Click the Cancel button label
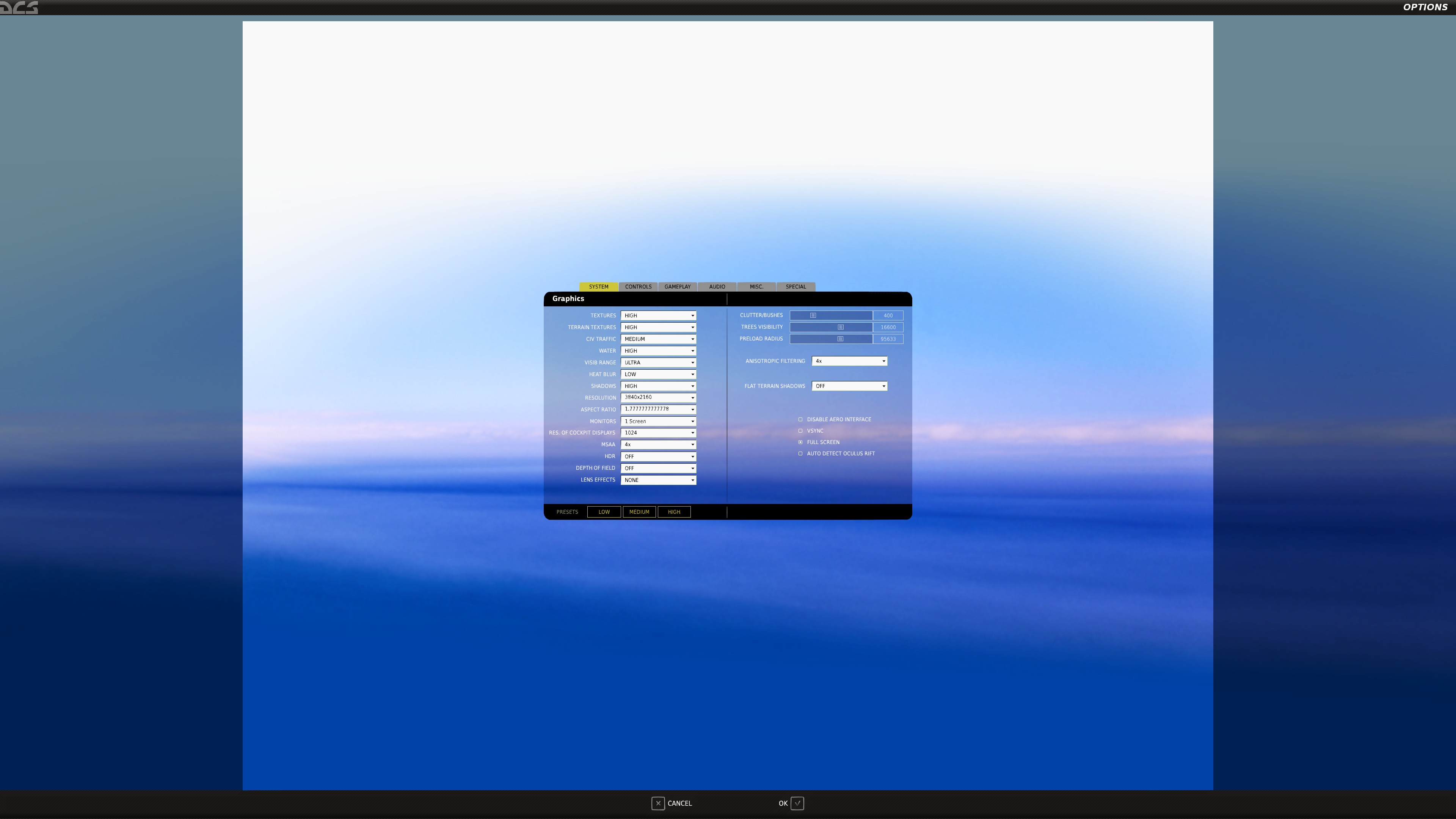This screenshot has height=819, width=1456. 679,803
